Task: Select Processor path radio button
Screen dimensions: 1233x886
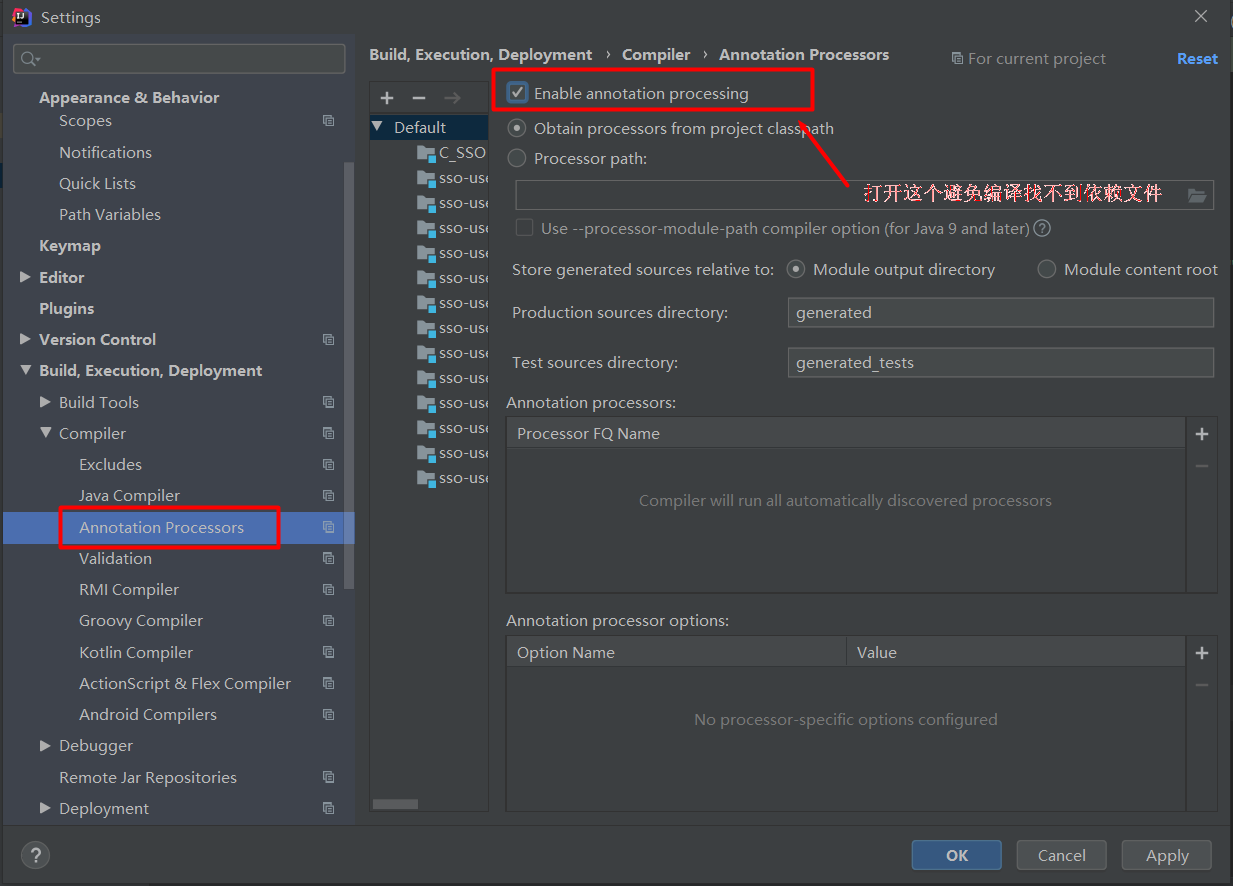Action: (x=517, y=158)
